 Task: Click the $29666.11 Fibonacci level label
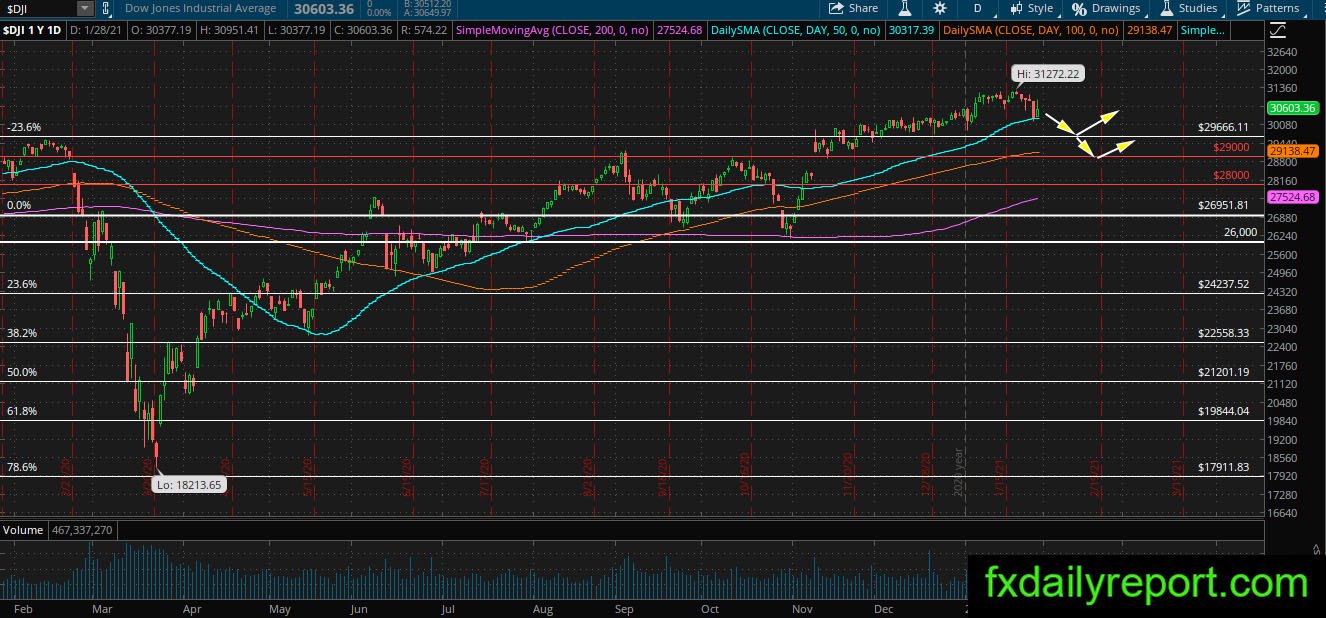point(1223,128)
